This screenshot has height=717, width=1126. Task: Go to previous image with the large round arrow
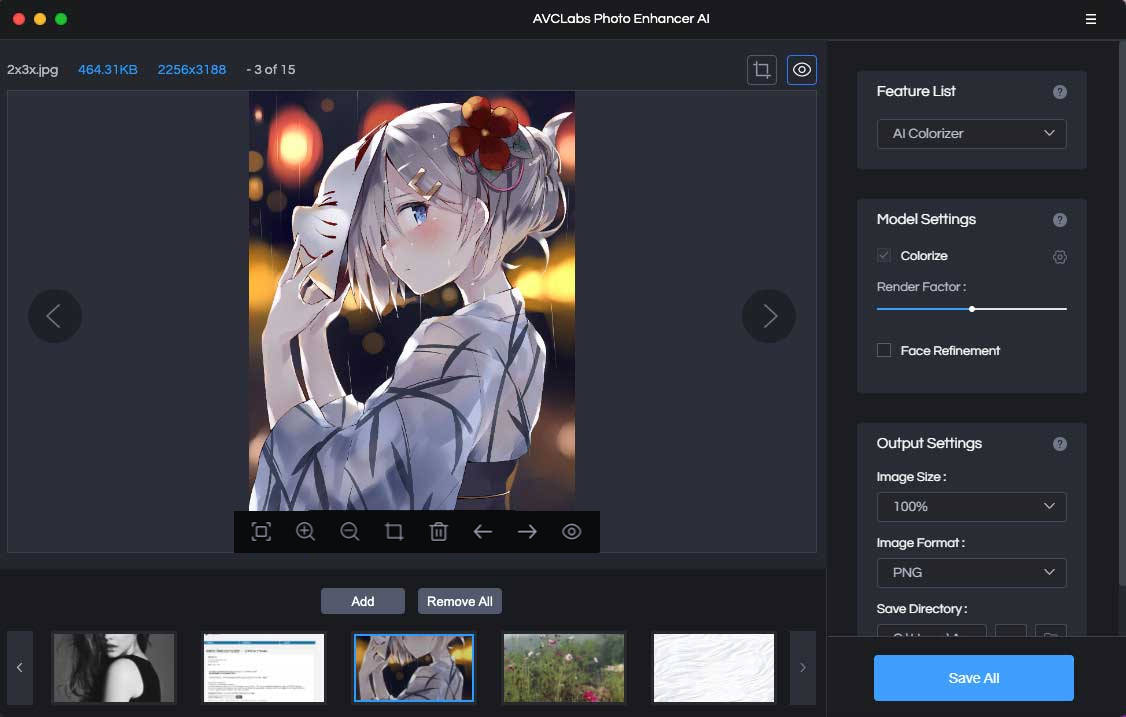click(x=55, y=316)
